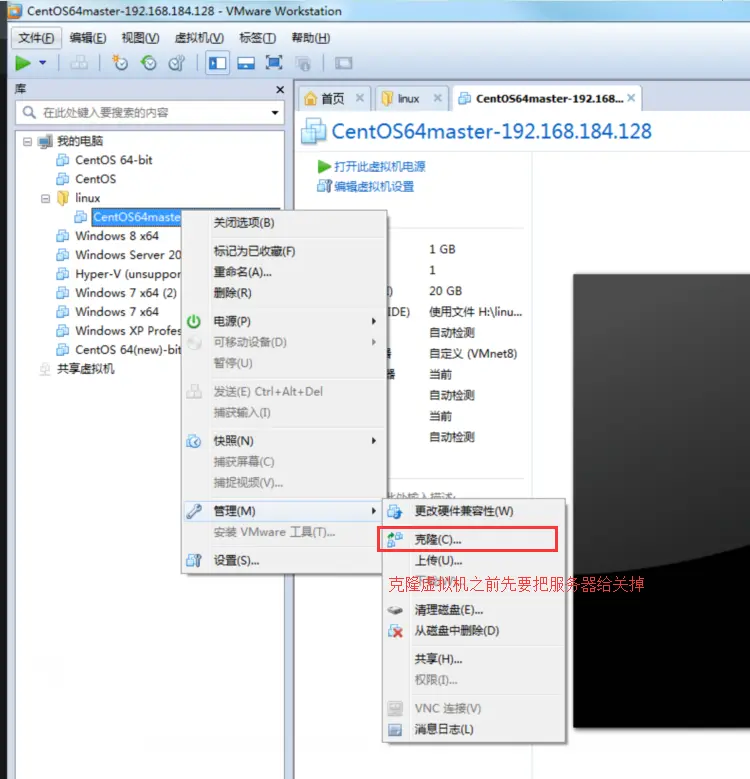Close the 首页 tab
Viewport: 750px width, 779px height.
360,98
